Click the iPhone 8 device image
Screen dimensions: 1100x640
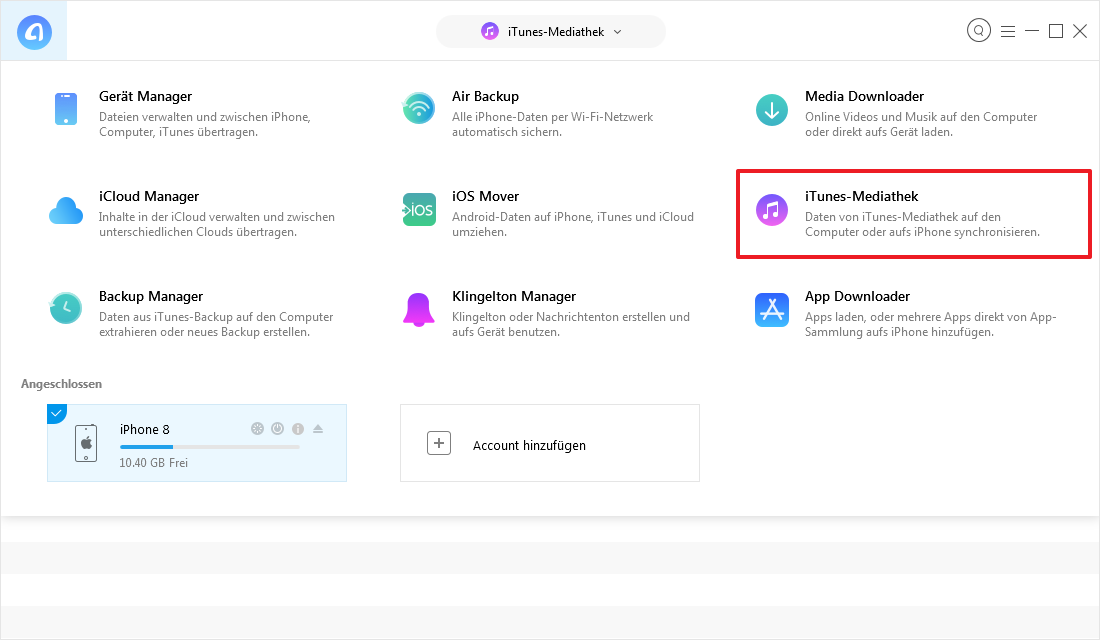[86, 443]
